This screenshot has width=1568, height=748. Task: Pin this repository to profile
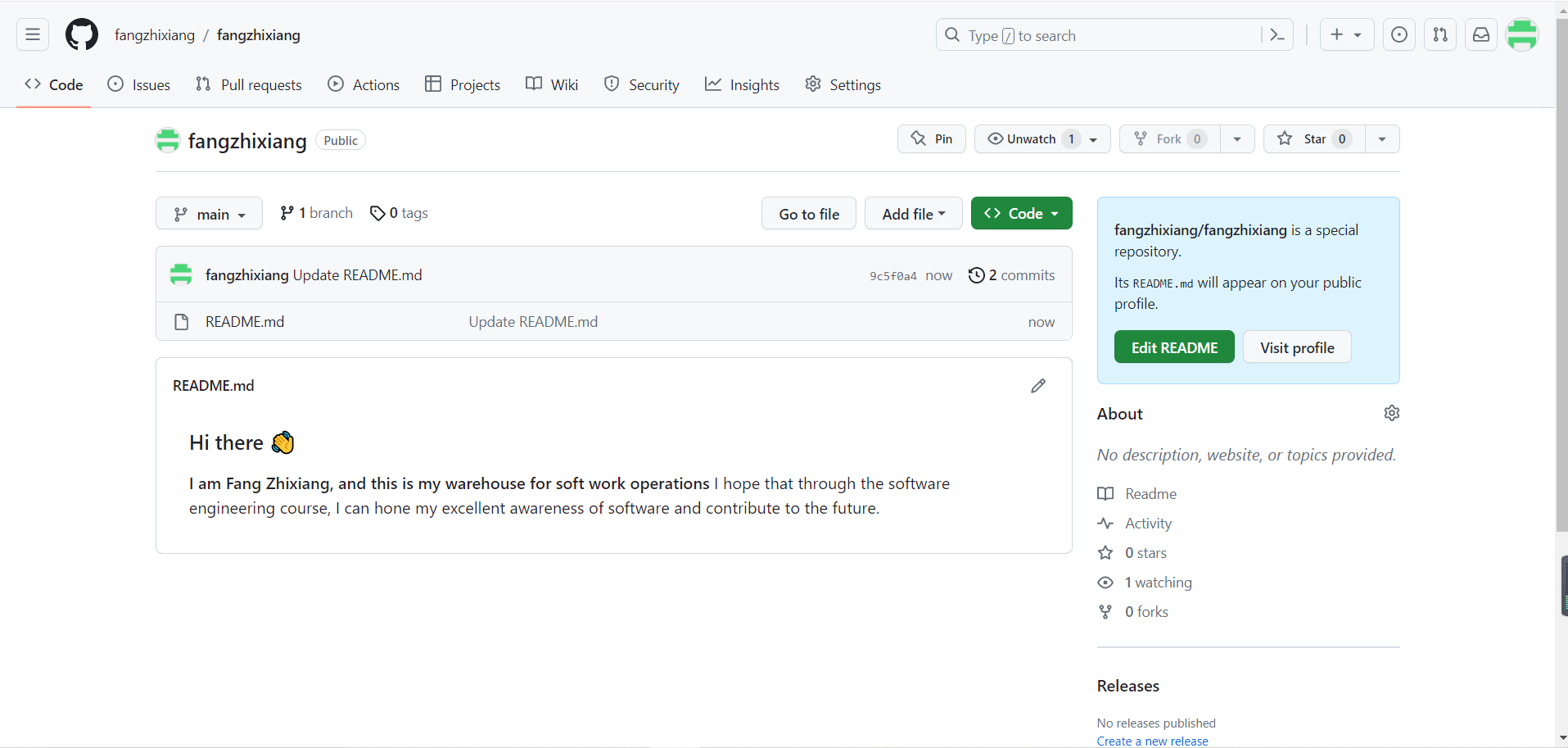(x=932, y=139)
